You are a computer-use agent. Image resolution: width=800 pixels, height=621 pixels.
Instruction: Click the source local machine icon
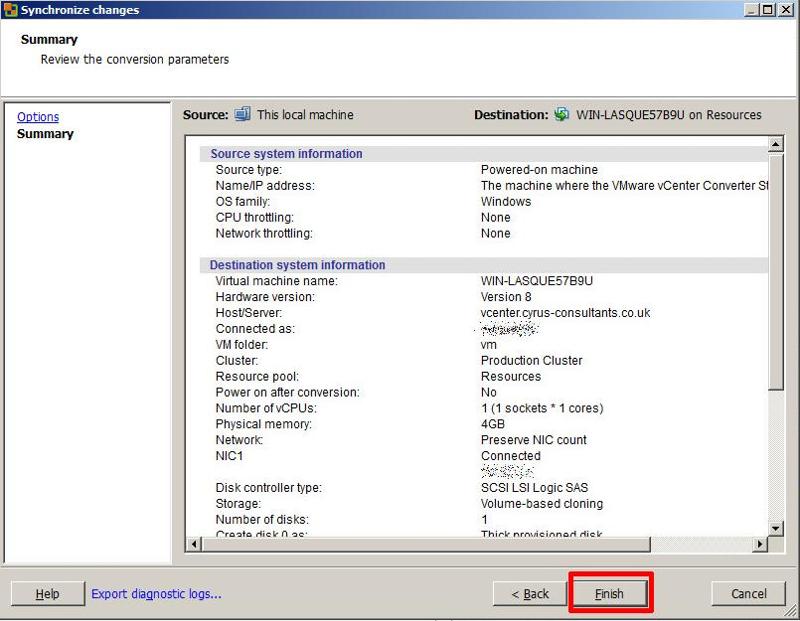pos(242,114)
